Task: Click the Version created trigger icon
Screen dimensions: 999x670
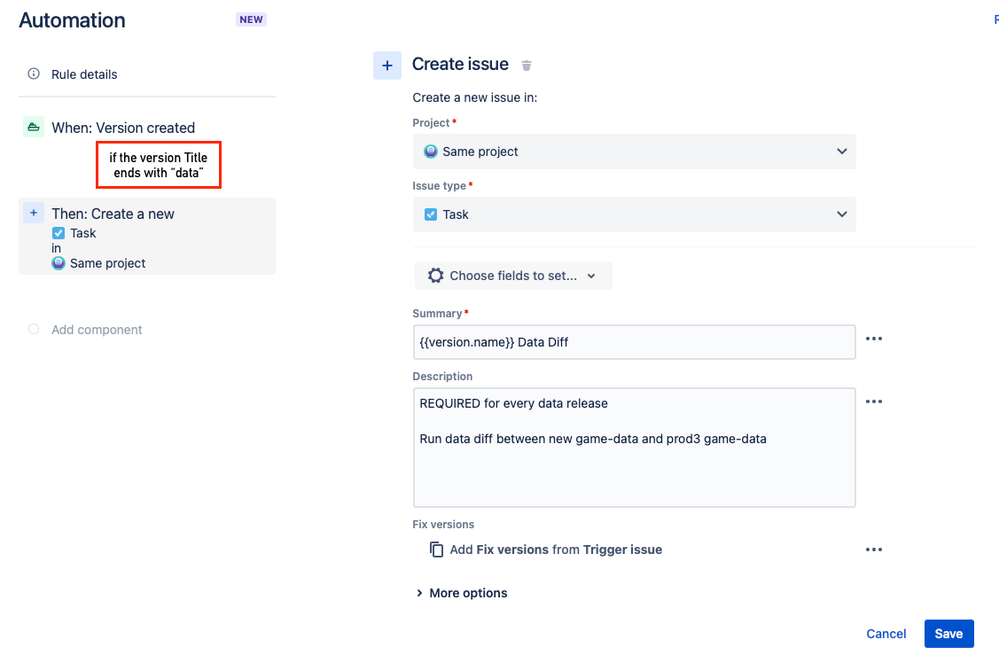Action: tap(34, 127)
